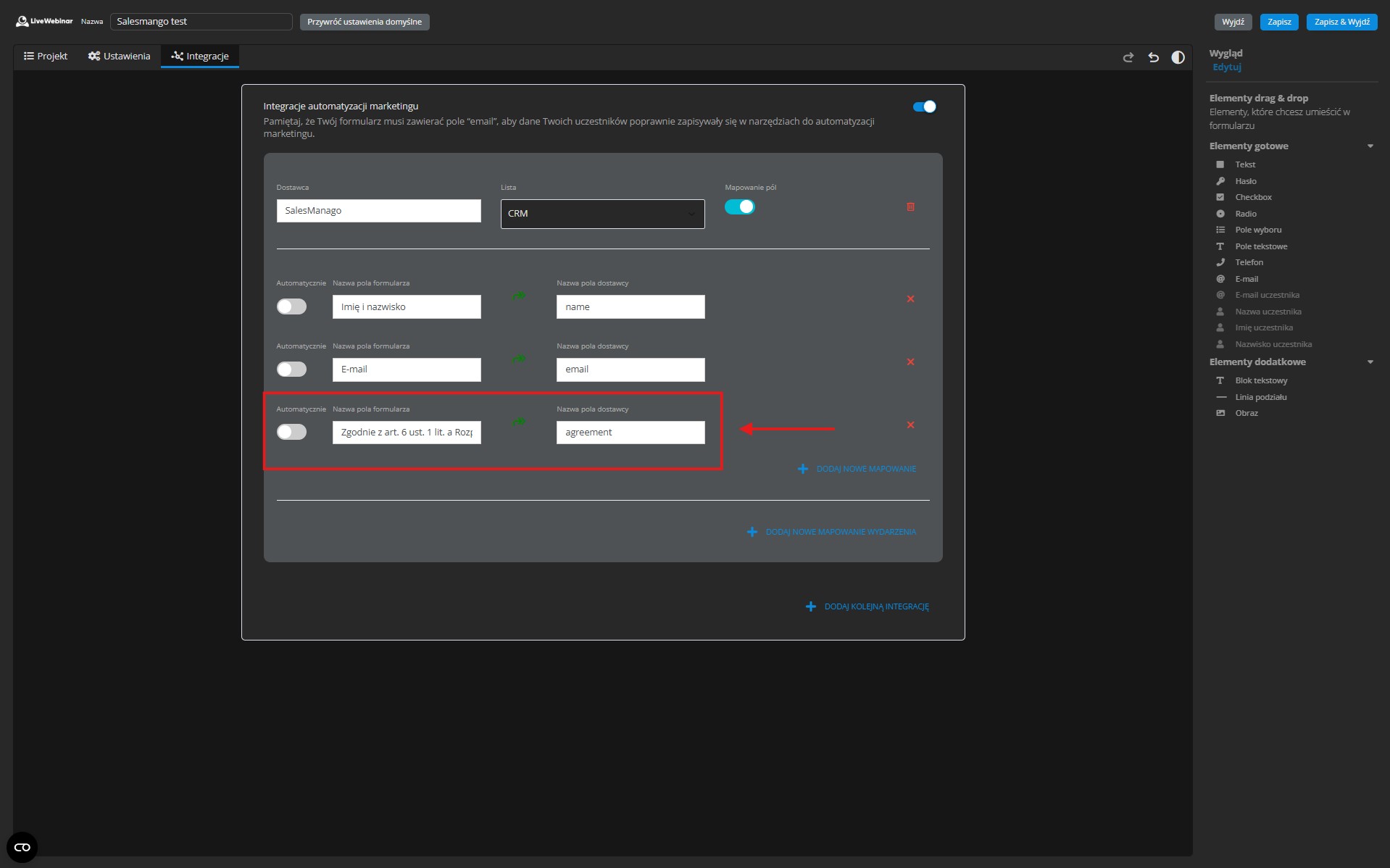The width and height of the screenshot is (1390, 868).
Task: Enable Automatycznie for the E-mail mapping
Action: tap(291, 369)
